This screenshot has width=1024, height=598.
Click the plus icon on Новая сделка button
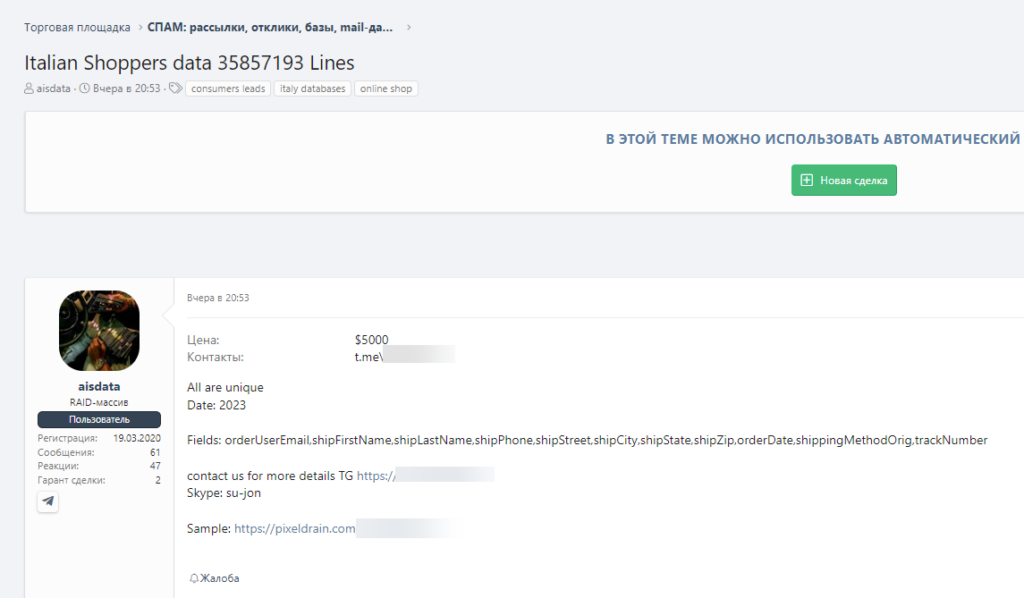point(807,180)
